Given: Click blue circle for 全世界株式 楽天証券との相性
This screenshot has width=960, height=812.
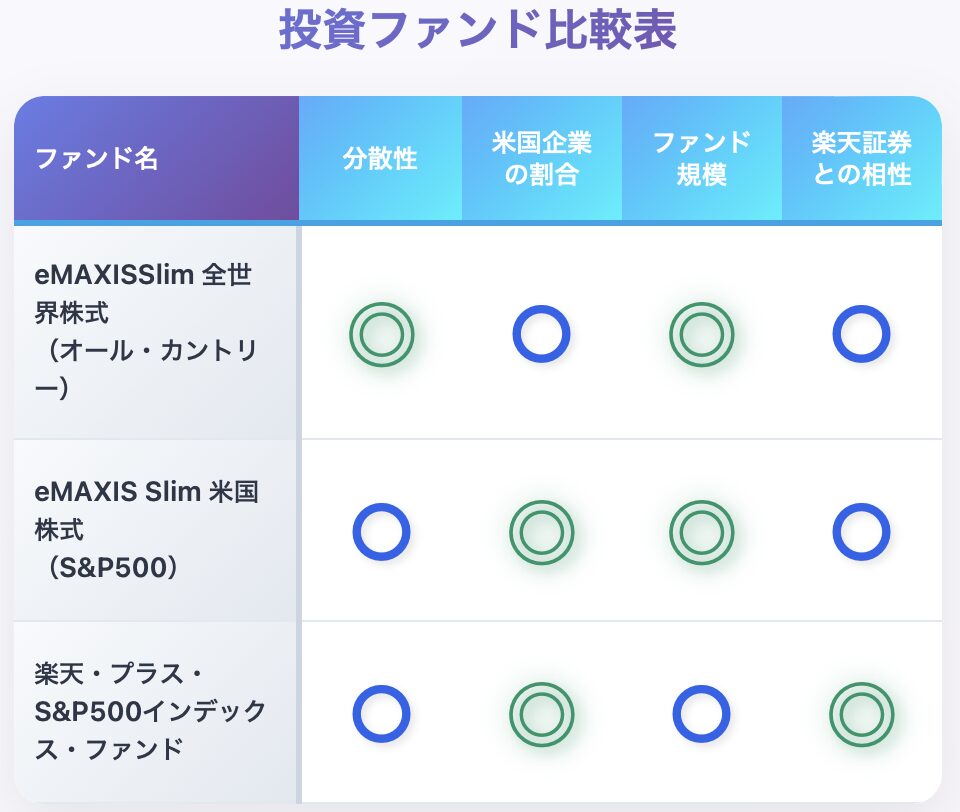Looking at the screenshot, I should pos(861,334).
